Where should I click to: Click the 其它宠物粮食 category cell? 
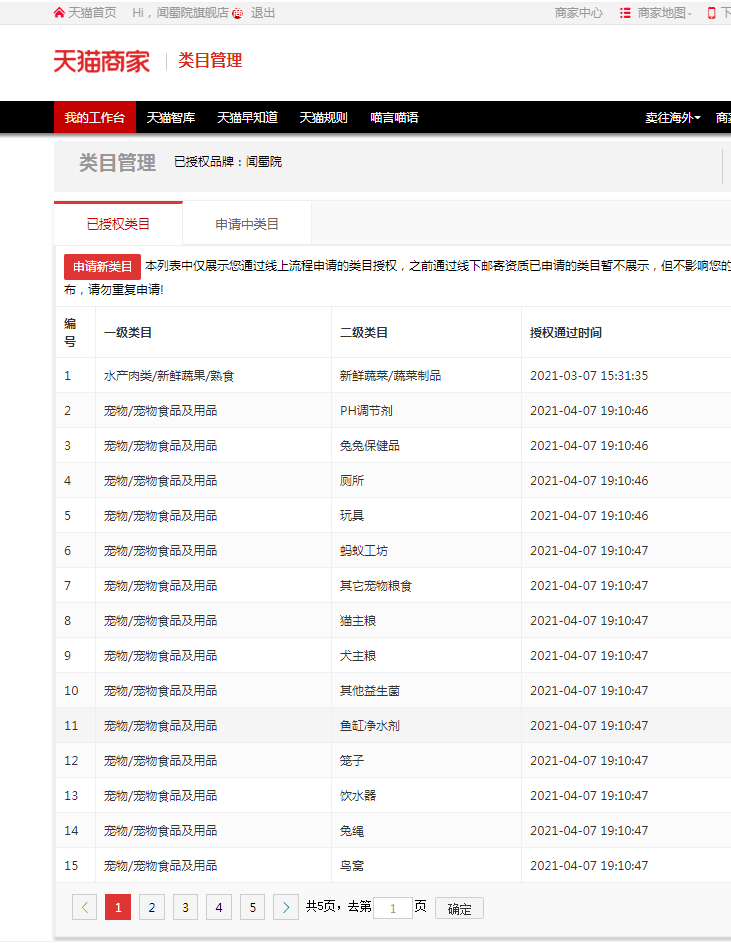click(x=375, y=585)
